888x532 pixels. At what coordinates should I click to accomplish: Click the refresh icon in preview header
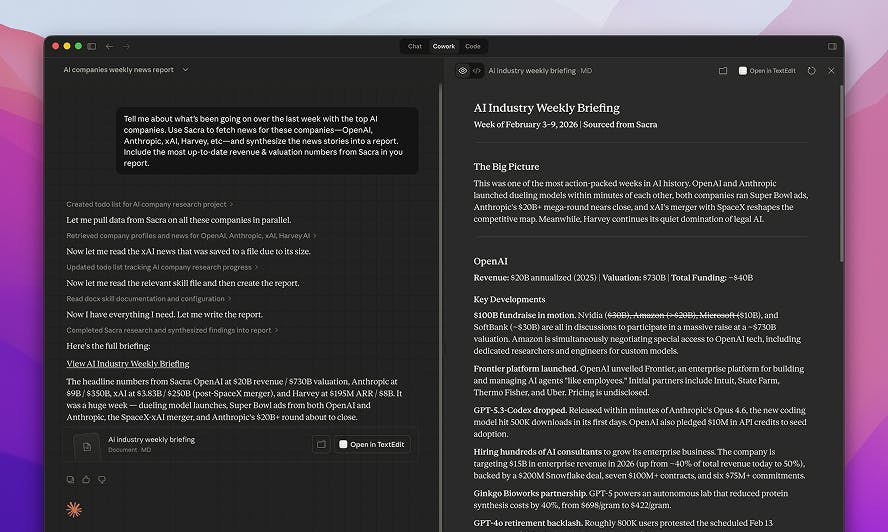(x=811, y=71)
